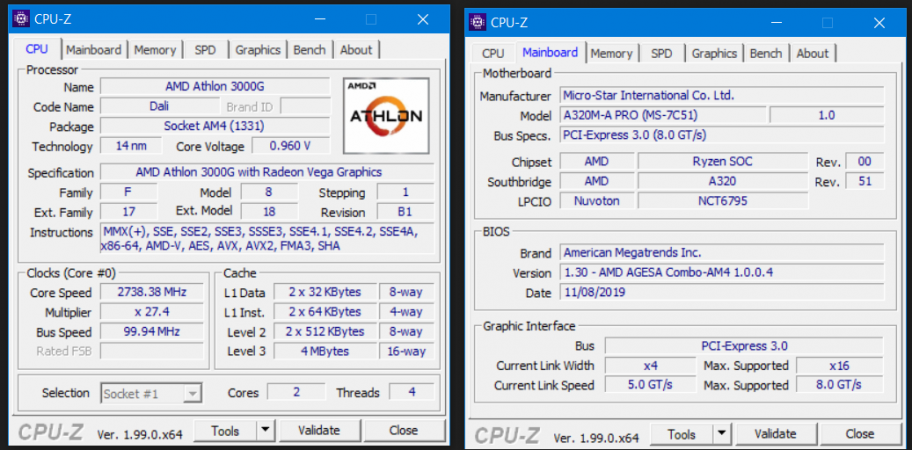Switch to CPU tab in right window
Image resolution: width=912 pixels, height=450 pixels.
493,53
